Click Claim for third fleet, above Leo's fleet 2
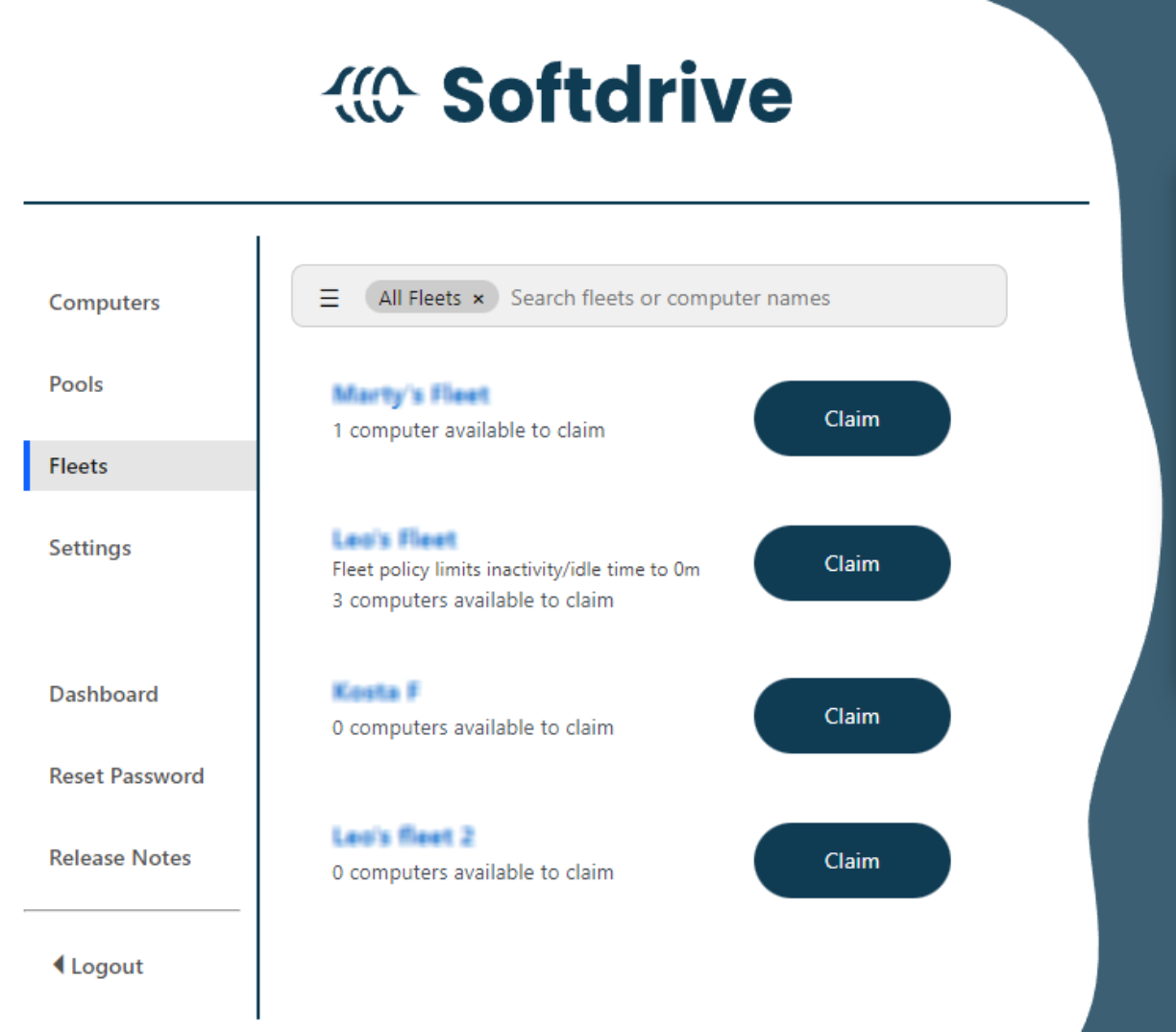 click(x=852, y=716)
